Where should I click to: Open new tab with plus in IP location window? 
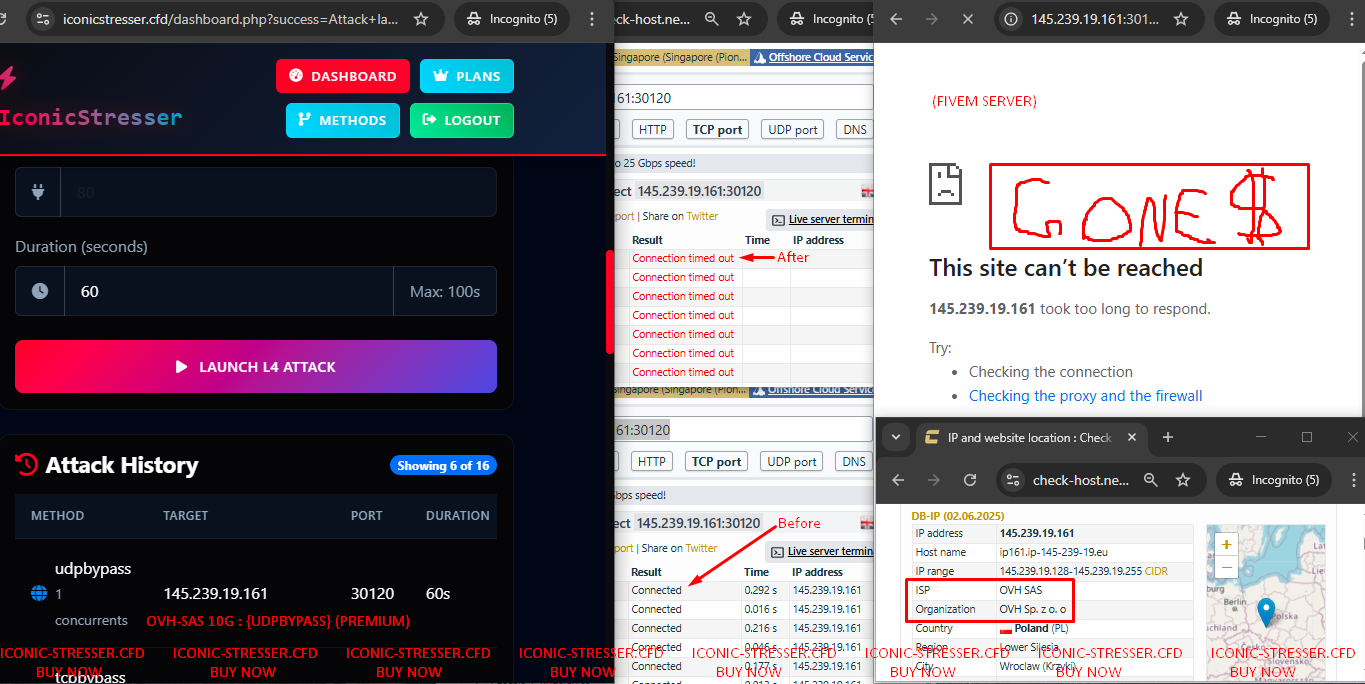[1167, 437]
